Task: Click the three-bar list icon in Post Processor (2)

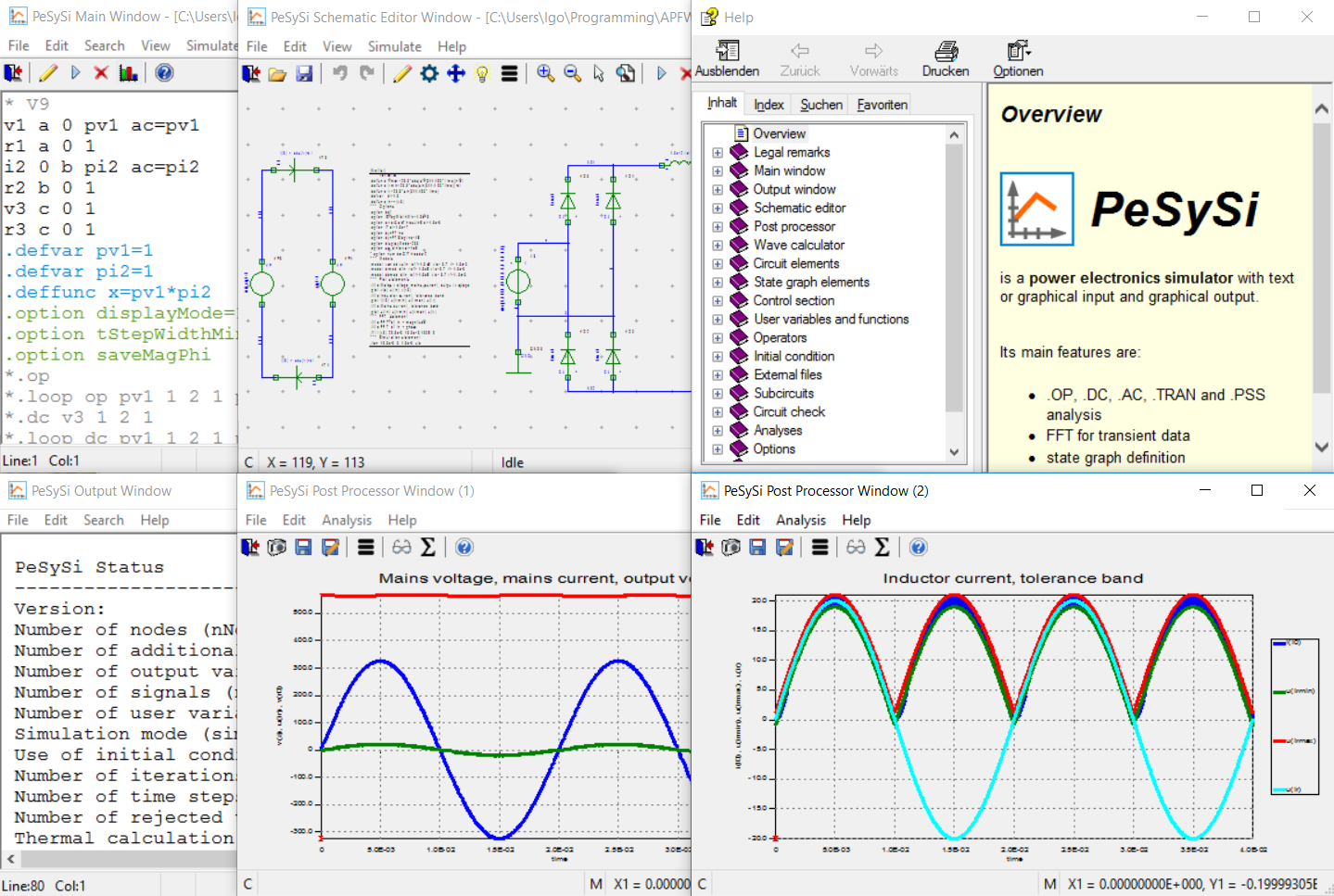Action: [x=820, y=548]
